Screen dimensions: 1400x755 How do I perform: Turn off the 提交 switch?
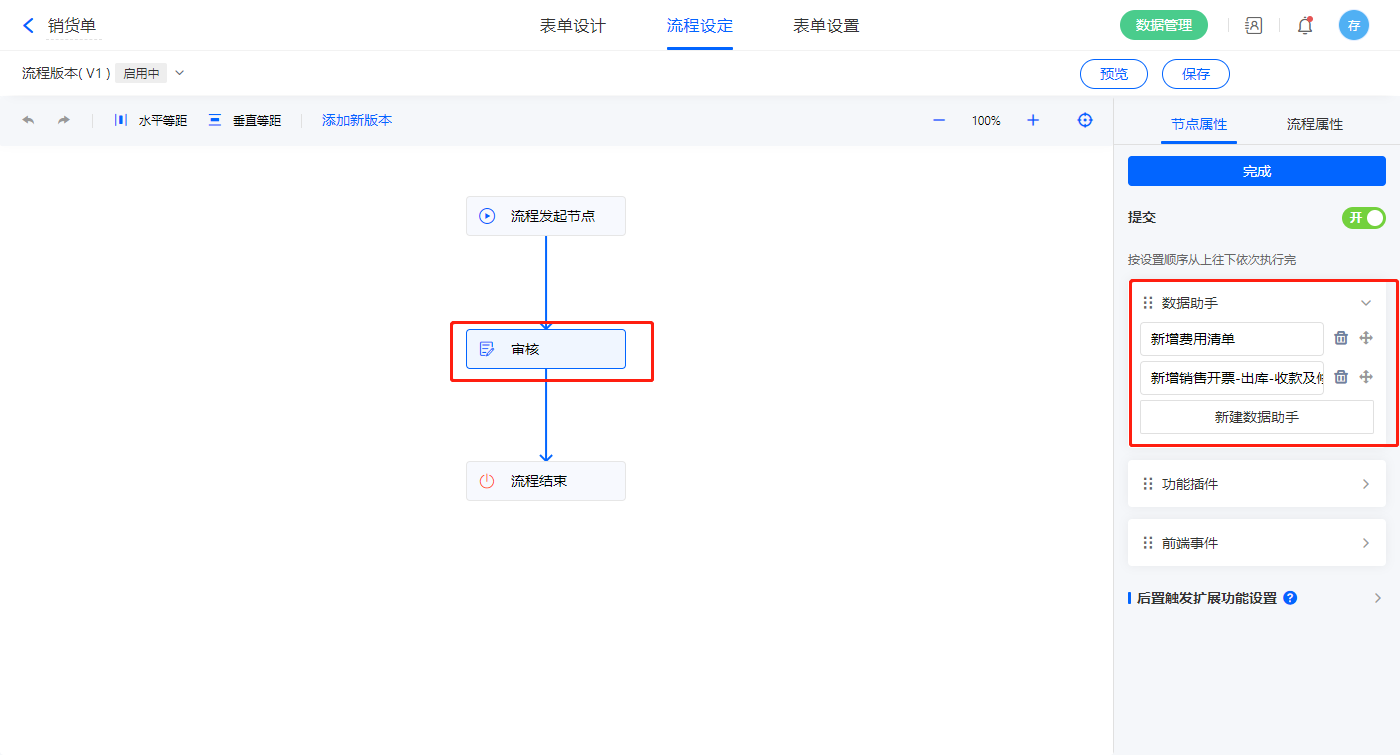tap(1363, 218)
